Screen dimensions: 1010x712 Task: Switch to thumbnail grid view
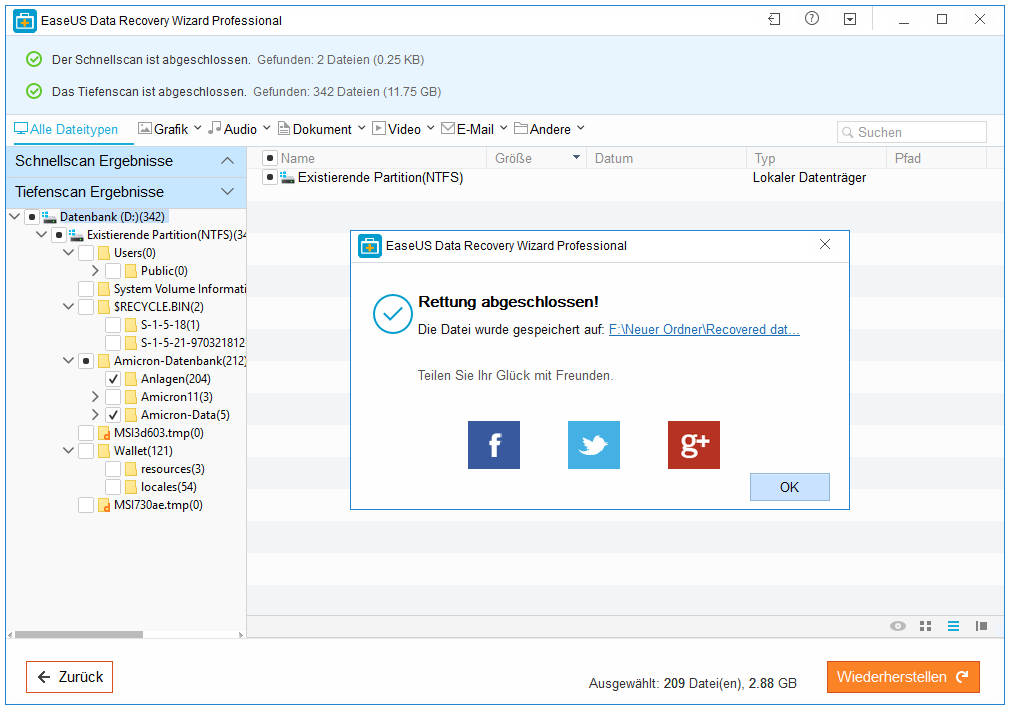pyautogui.click(x=926, y=626)
